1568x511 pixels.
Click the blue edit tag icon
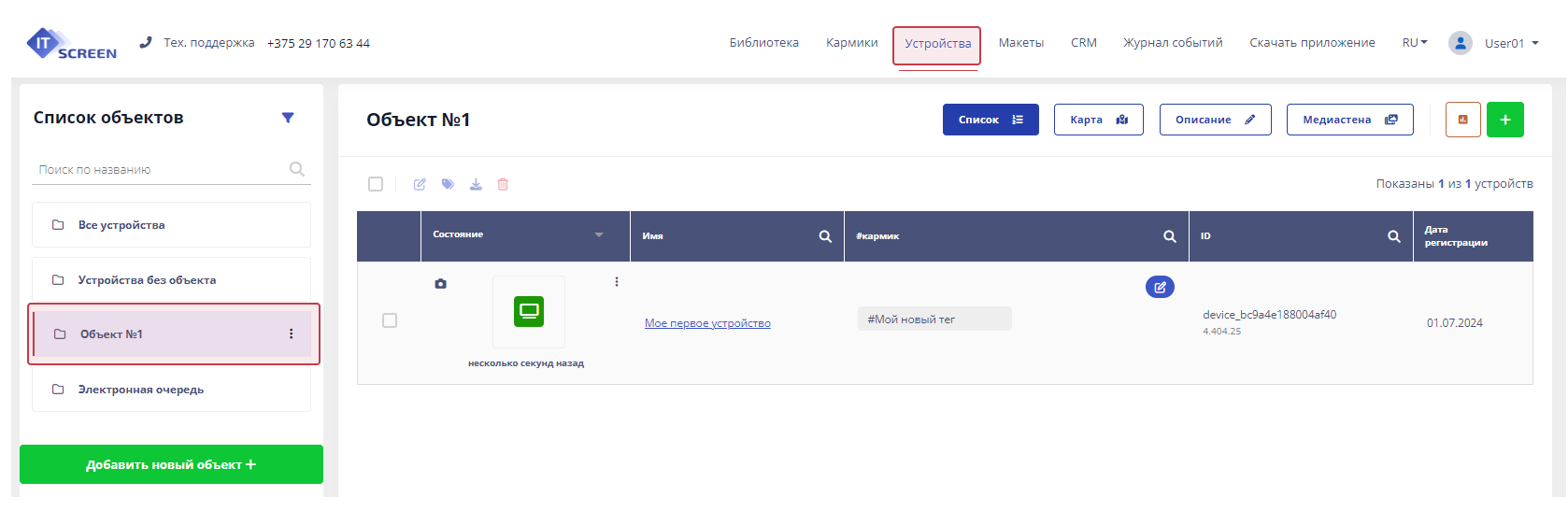(1160, 287)
